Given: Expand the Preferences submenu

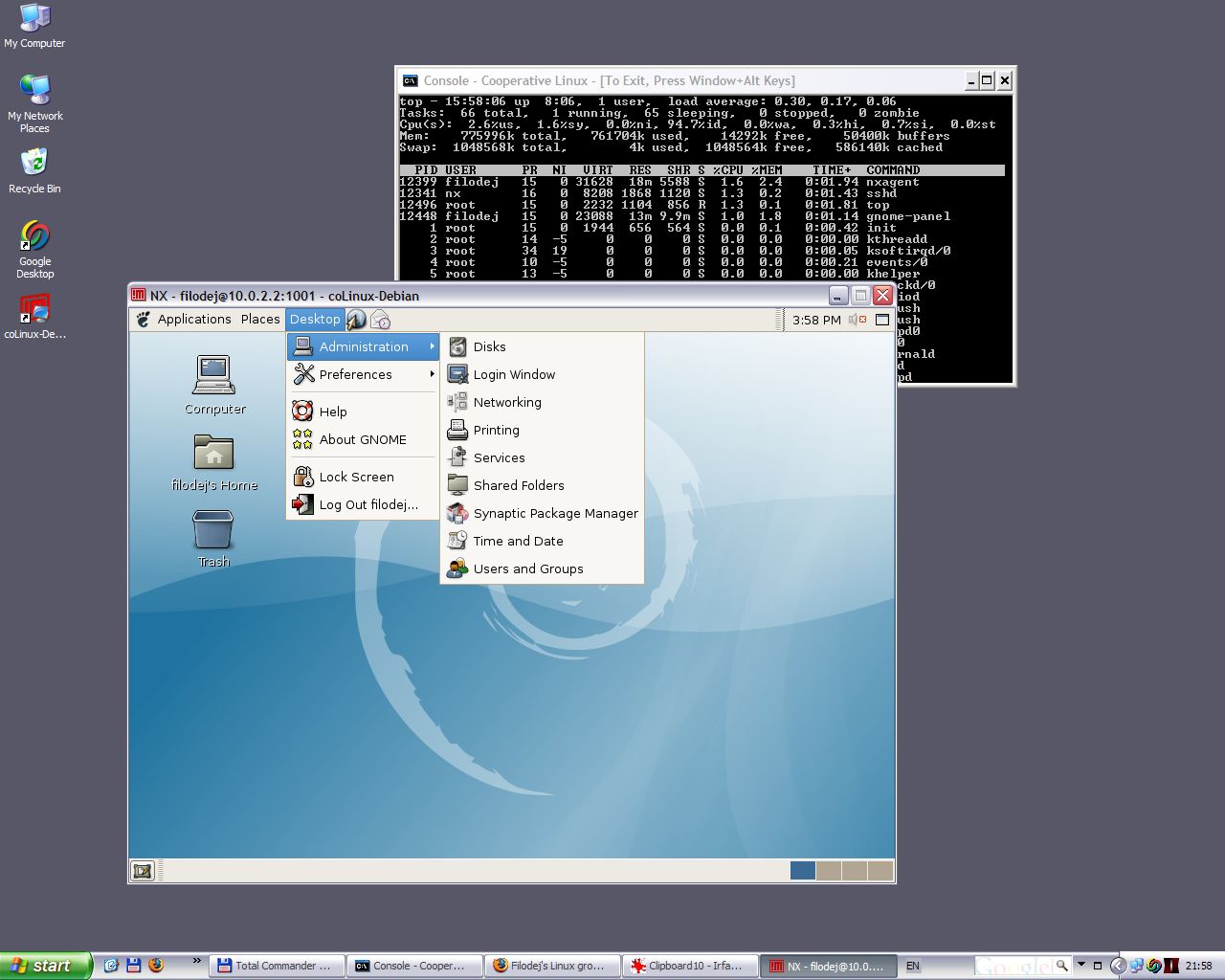Looking at the screenshot, I should pos(364,374).
